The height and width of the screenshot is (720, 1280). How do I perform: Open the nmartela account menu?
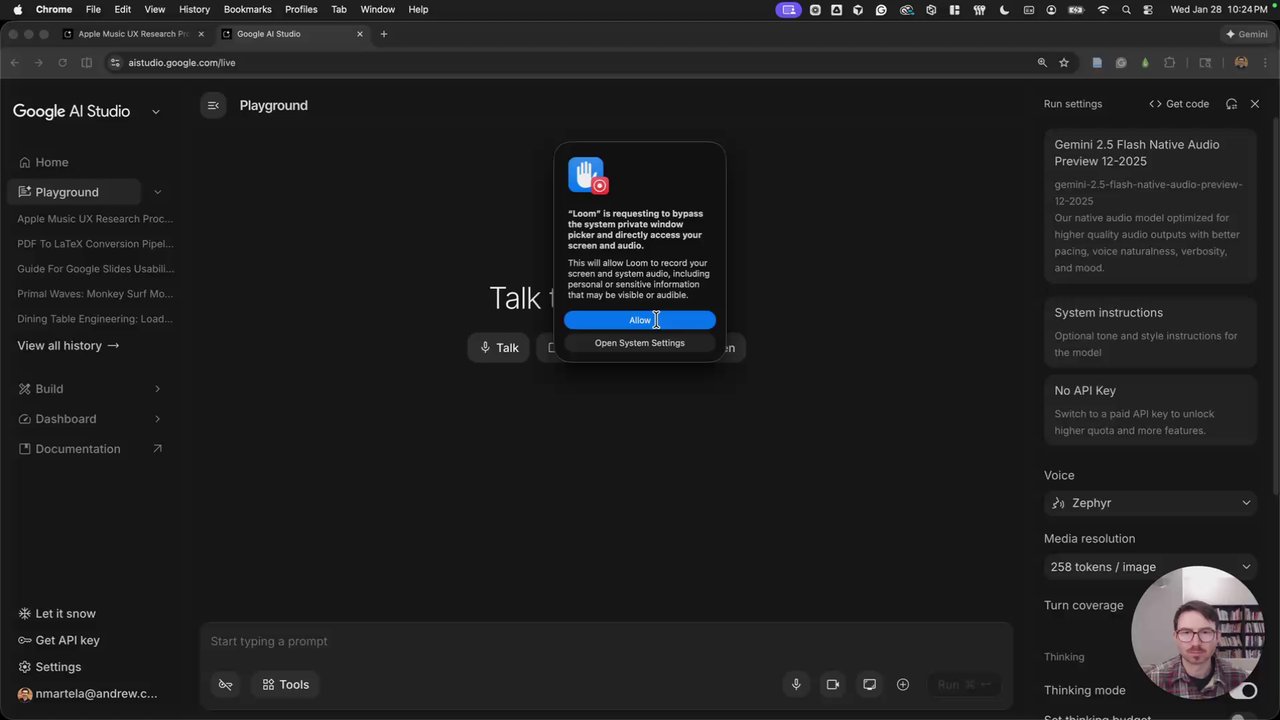[x=88, y=694]
